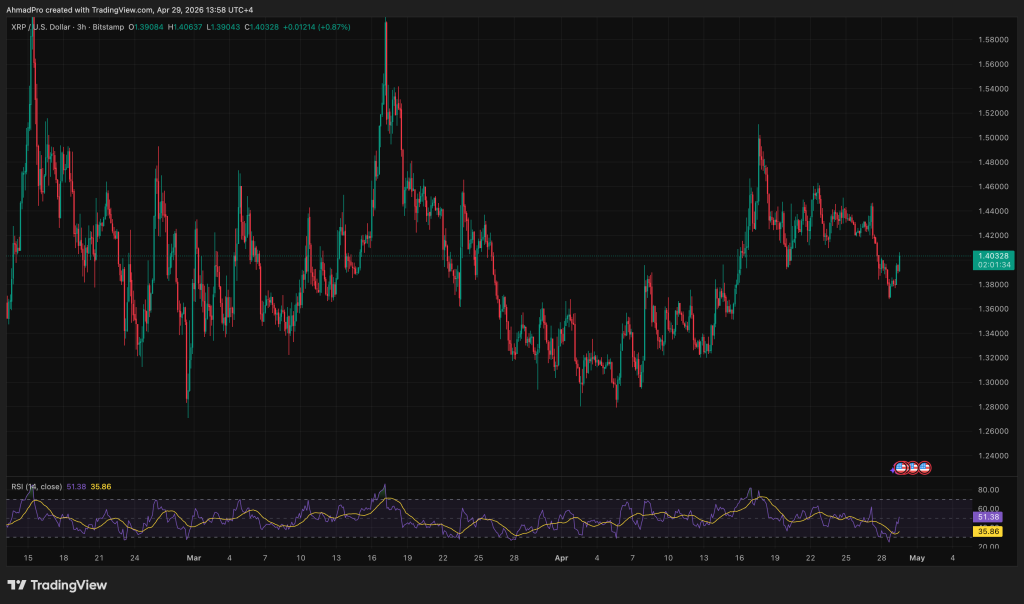Click the middle US flag event icon

(913, 468)
